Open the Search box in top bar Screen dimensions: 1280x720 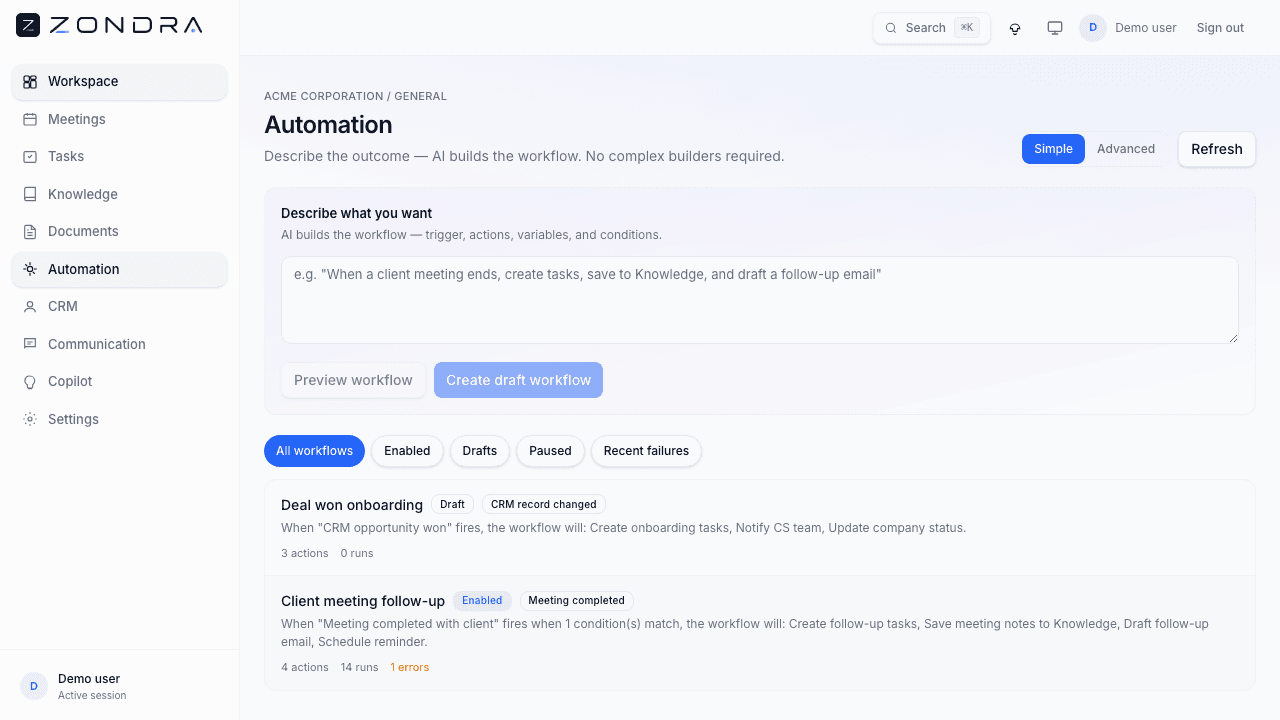coord(932,28)
